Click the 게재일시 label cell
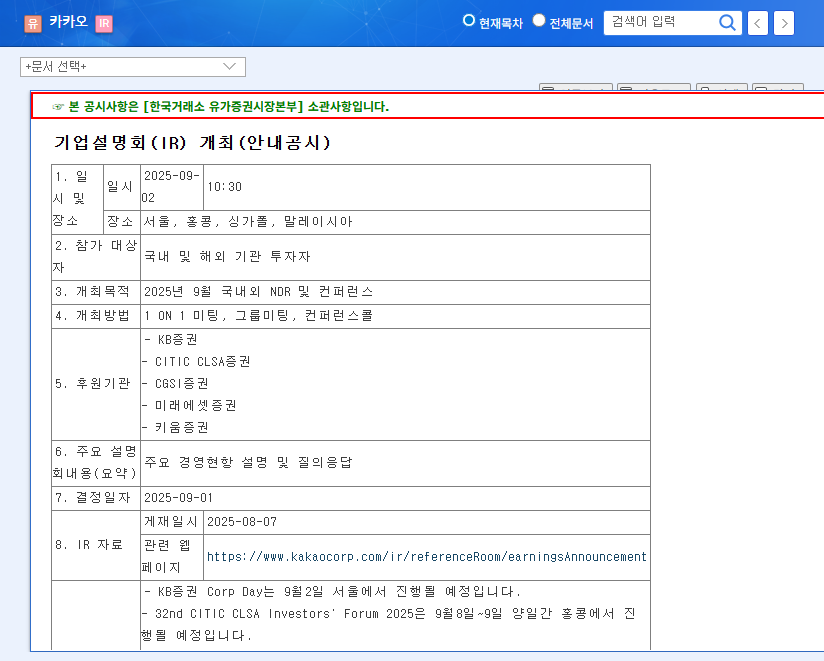The width and height of the screenshot is (824, 661). click(x=171, y=522)
